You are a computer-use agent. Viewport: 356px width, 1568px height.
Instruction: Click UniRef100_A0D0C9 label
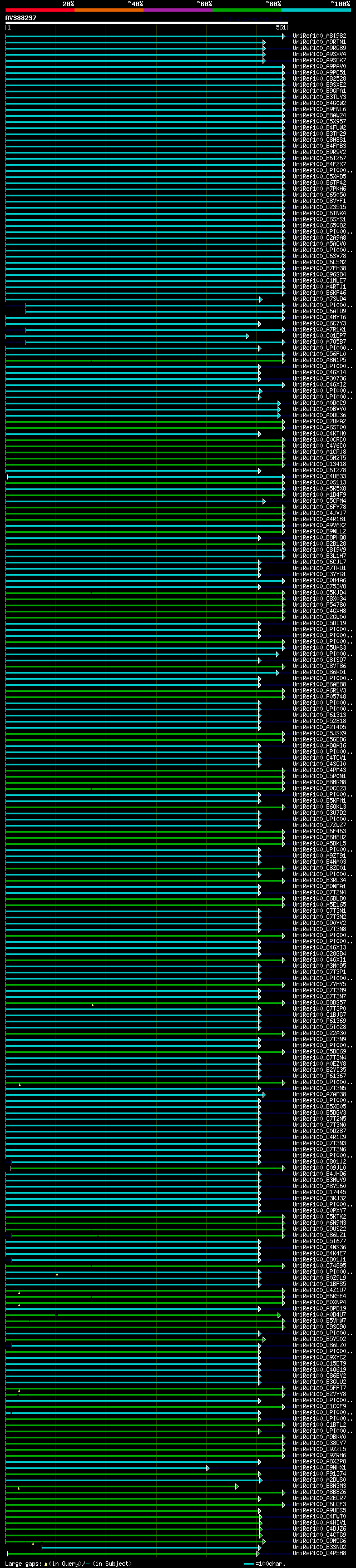point(319,403)
